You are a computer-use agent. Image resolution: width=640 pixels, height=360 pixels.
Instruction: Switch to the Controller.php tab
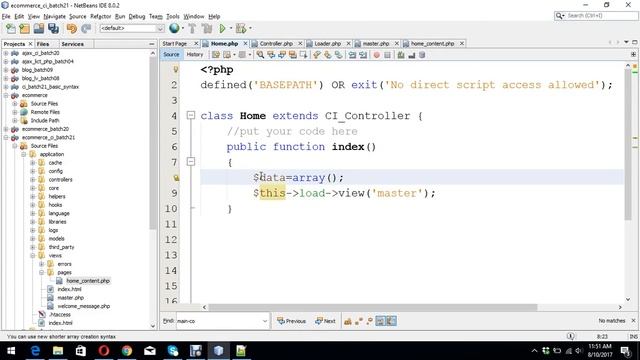coord(276,43)
